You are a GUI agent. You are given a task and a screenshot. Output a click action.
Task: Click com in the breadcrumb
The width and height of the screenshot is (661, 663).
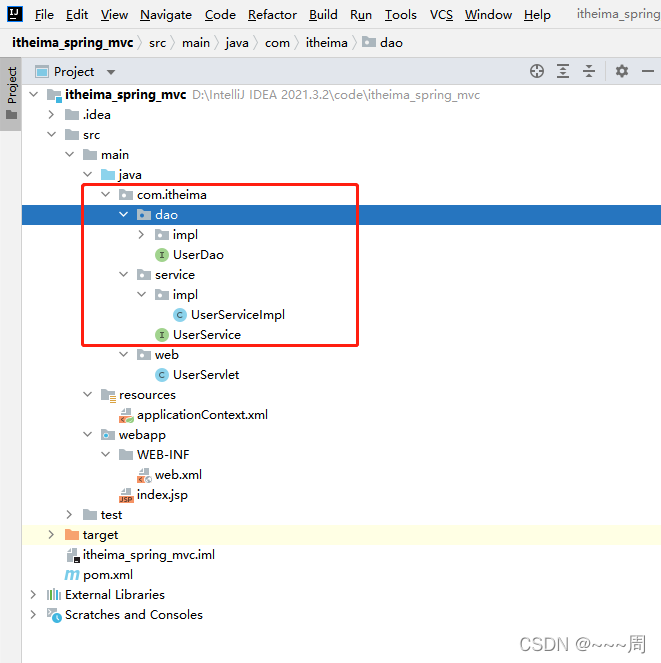click(277, 43)
